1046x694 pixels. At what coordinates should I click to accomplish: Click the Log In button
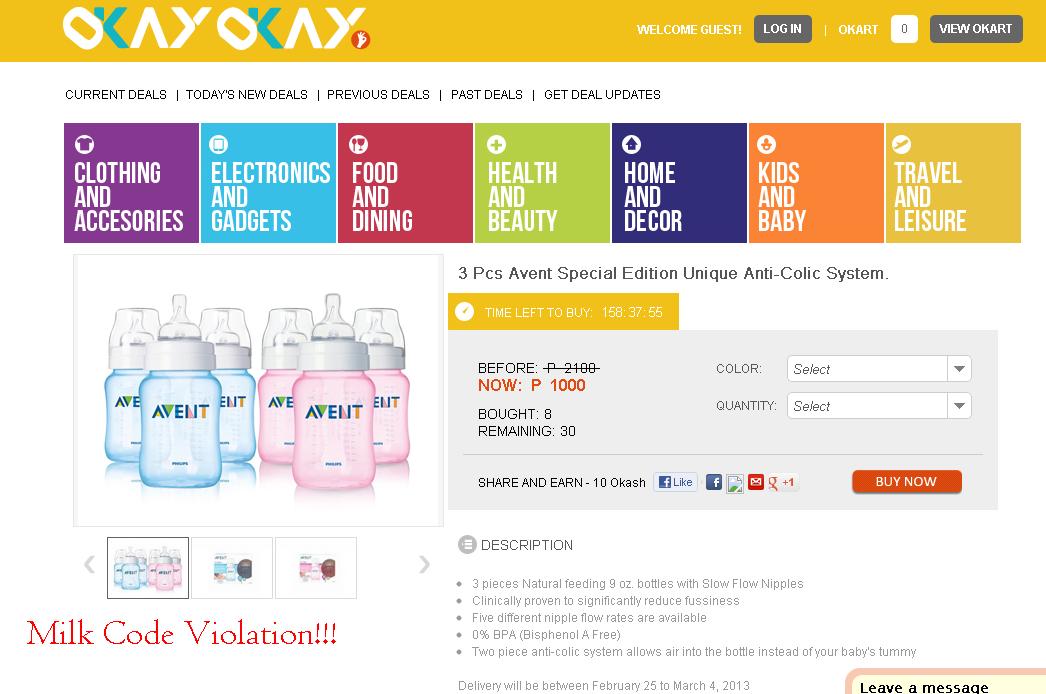pyautogui.click(x=782, y=29)
